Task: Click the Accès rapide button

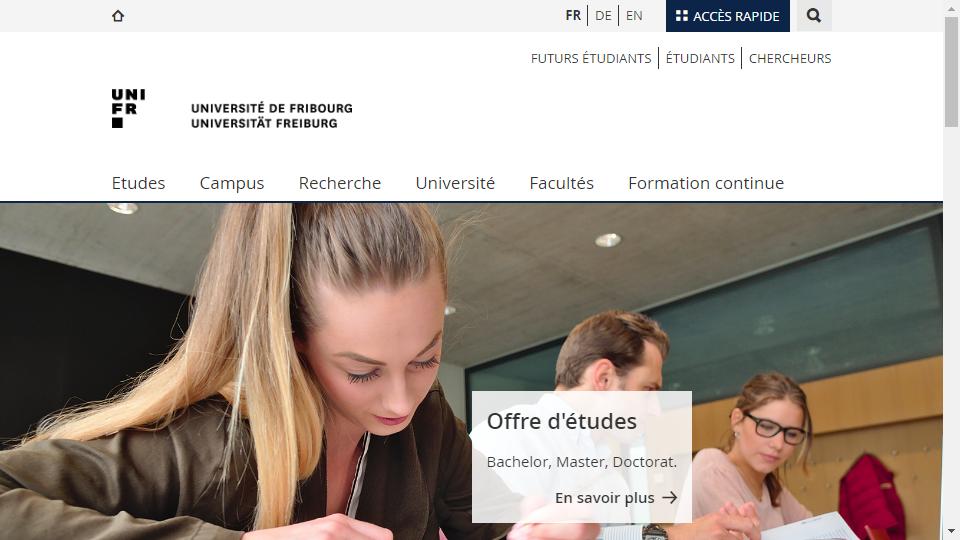Action: pyautogui.click(x=728, y=16)
